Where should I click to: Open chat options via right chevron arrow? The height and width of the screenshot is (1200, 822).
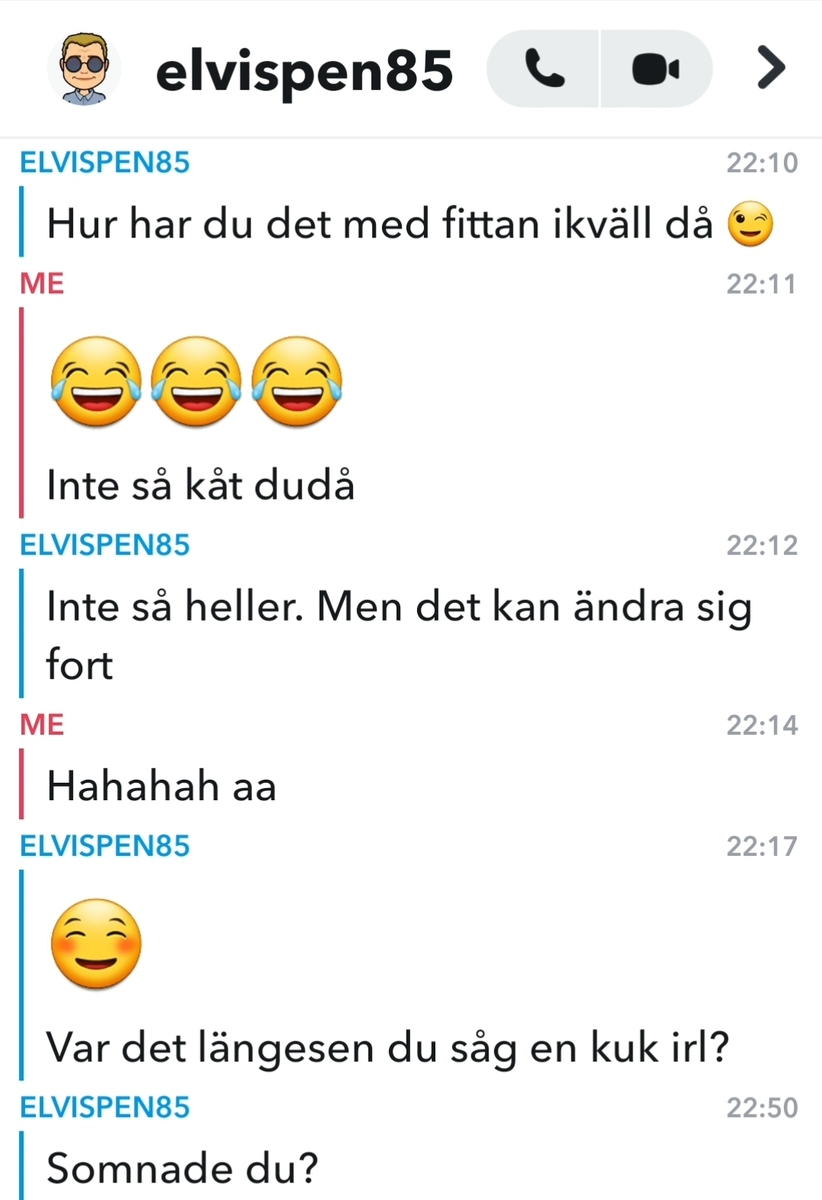[x=770, y=69]
